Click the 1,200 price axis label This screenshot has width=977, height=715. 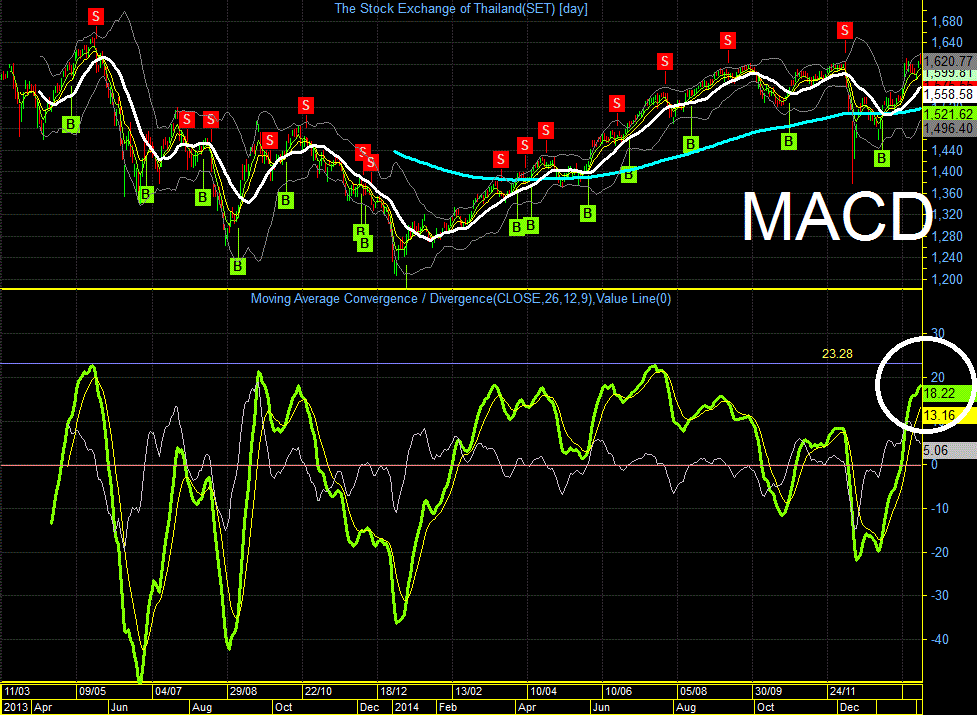[x=947, y=279]
